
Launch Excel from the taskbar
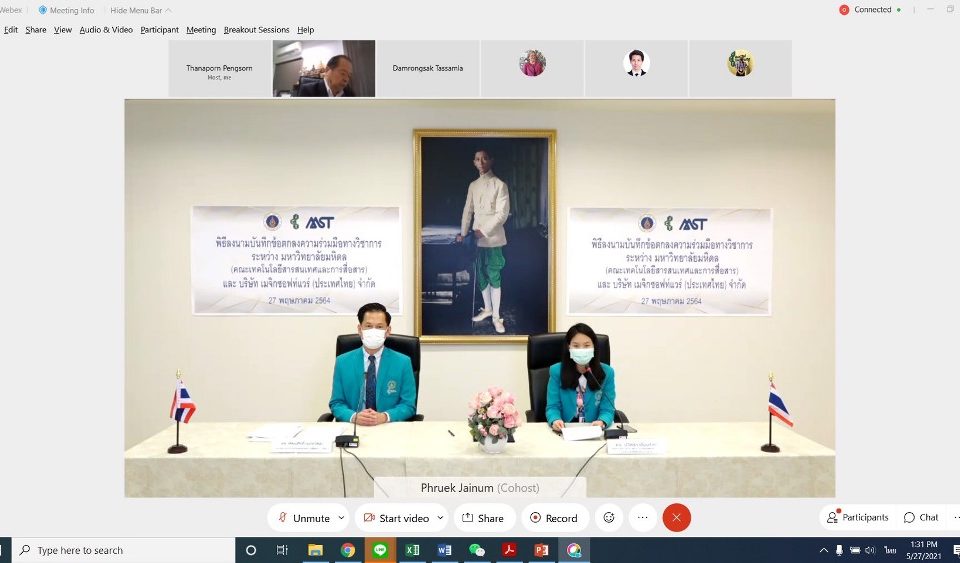pos(412,550)
